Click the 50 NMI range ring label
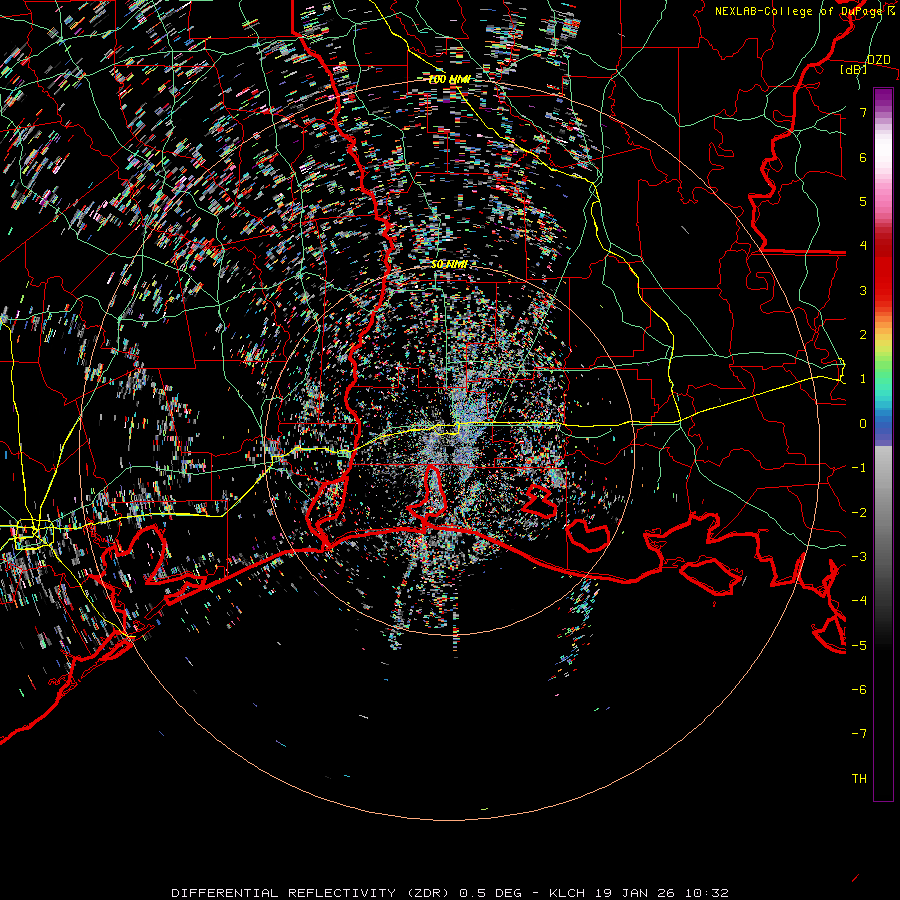Image resolution: width=900 pixels, height=900 pixels. (449, 265)
